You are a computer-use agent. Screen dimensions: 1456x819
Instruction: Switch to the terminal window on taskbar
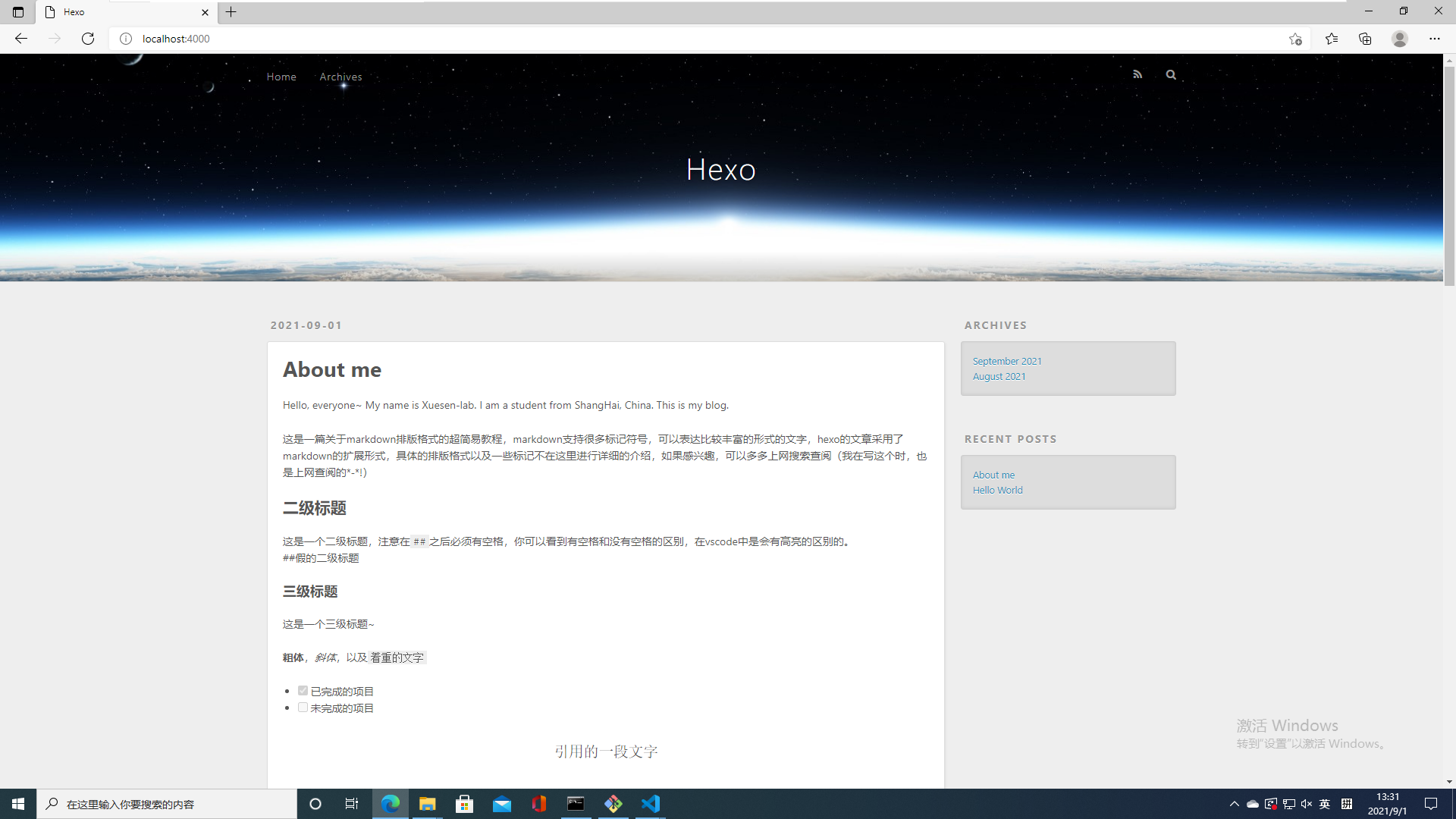click(576, 804)
